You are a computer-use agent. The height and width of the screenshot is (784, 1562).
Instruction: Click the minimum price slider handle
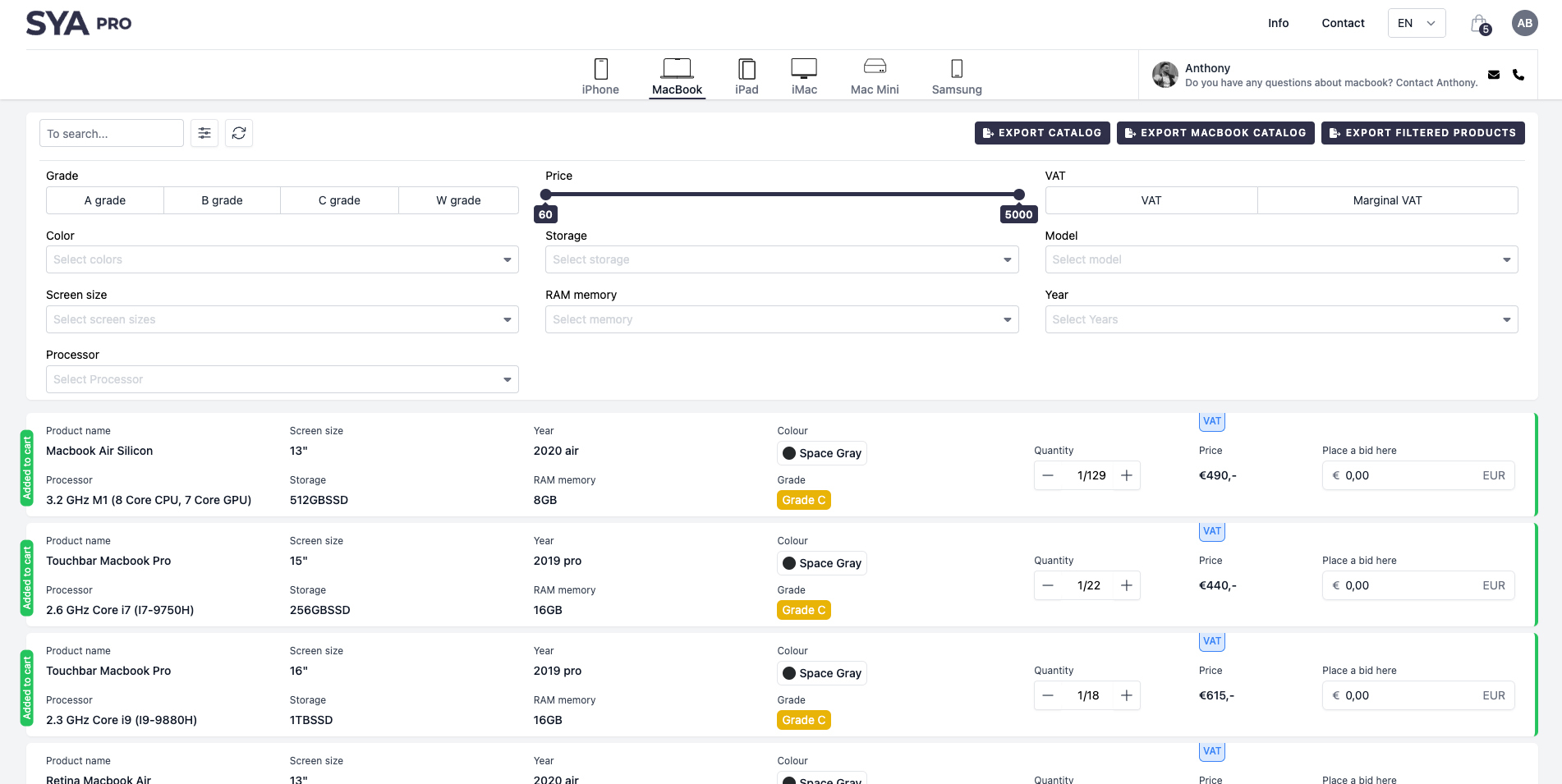pos(546,195)
